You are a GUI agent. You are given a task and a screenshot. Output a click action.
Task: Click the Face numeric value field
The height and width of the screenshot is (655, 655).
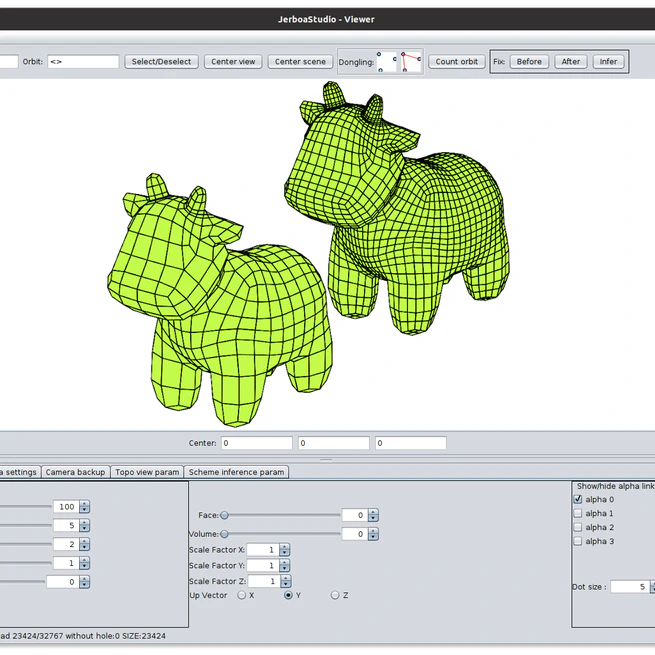click(355, 515)
